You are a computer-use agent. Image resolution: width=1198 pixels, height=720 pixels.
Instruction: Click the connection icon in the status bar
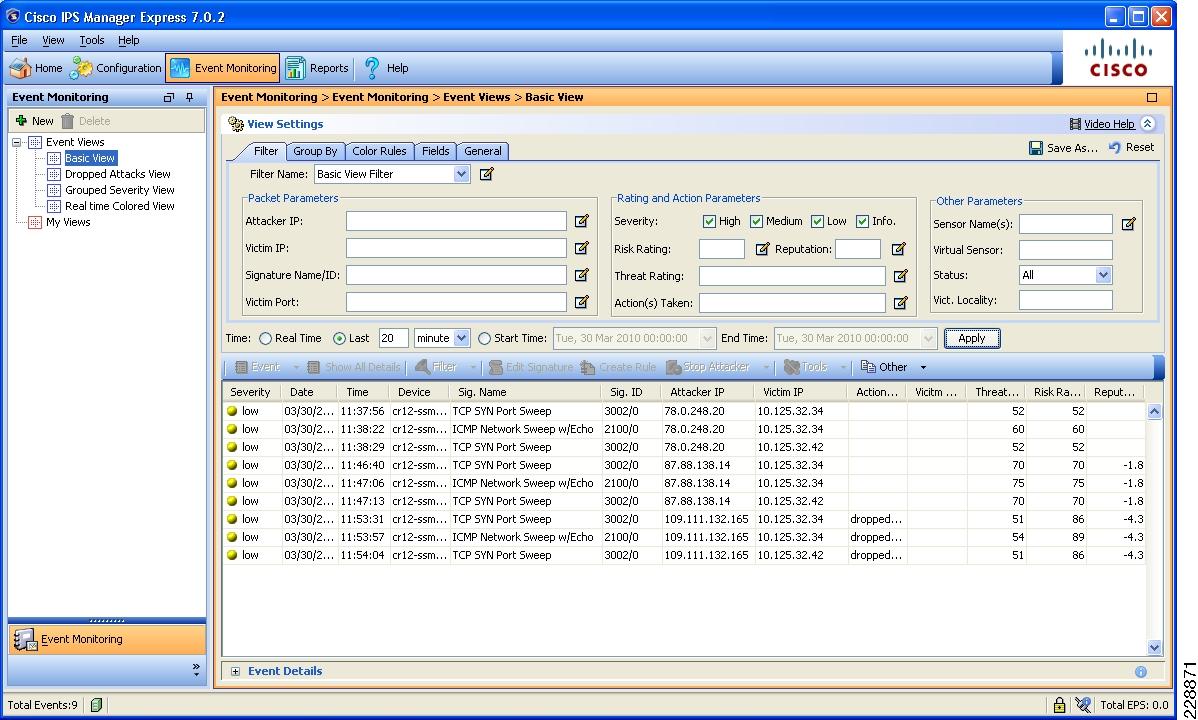coord(1083,705)
